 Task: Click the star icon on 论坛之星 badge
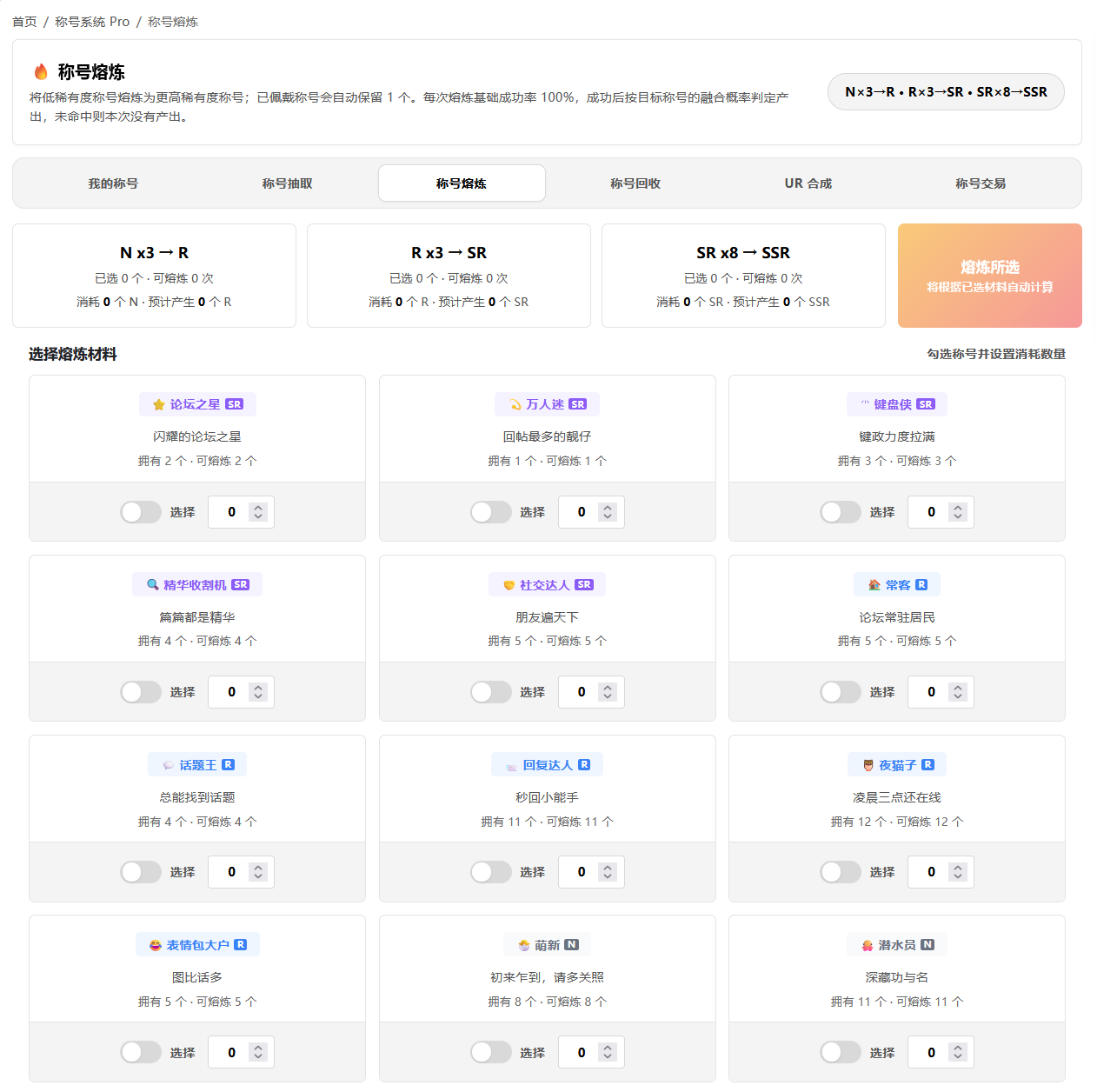(x=158, y=404)
